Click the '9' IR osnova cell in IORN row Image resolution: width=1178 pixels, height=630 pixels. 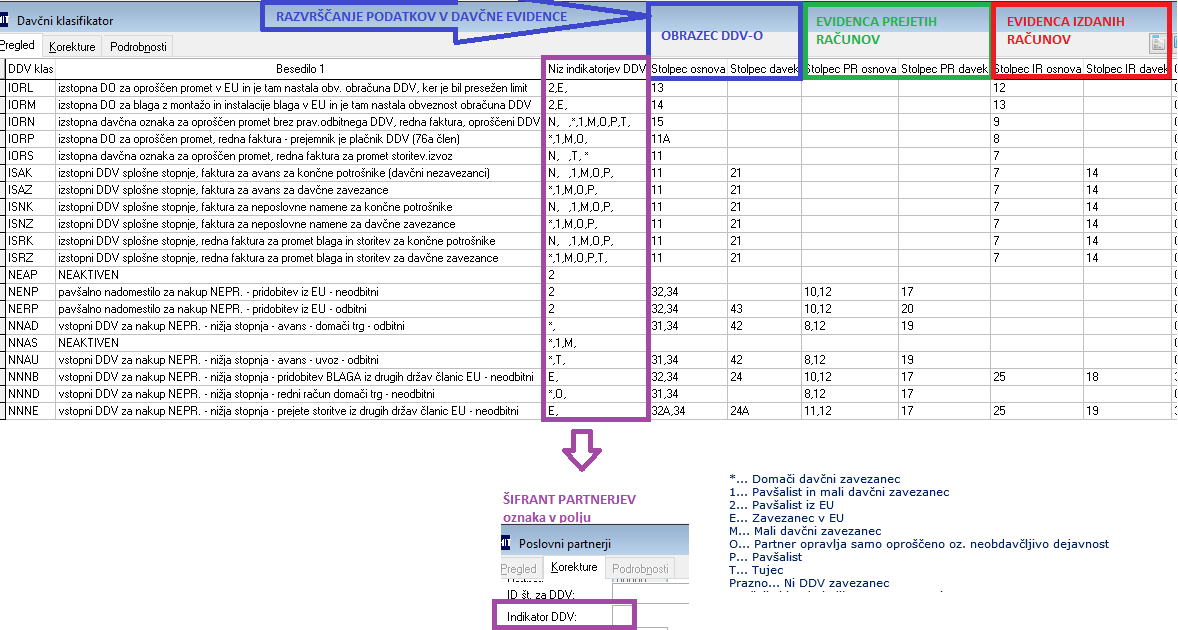[1038, 122]
